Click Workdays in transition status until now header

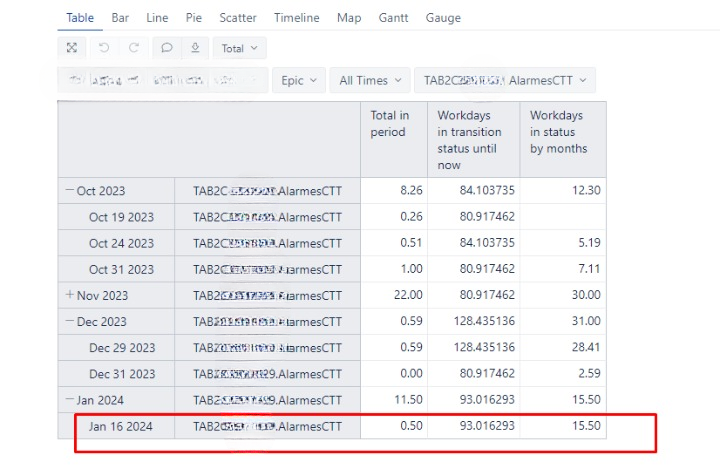point(473,140)
